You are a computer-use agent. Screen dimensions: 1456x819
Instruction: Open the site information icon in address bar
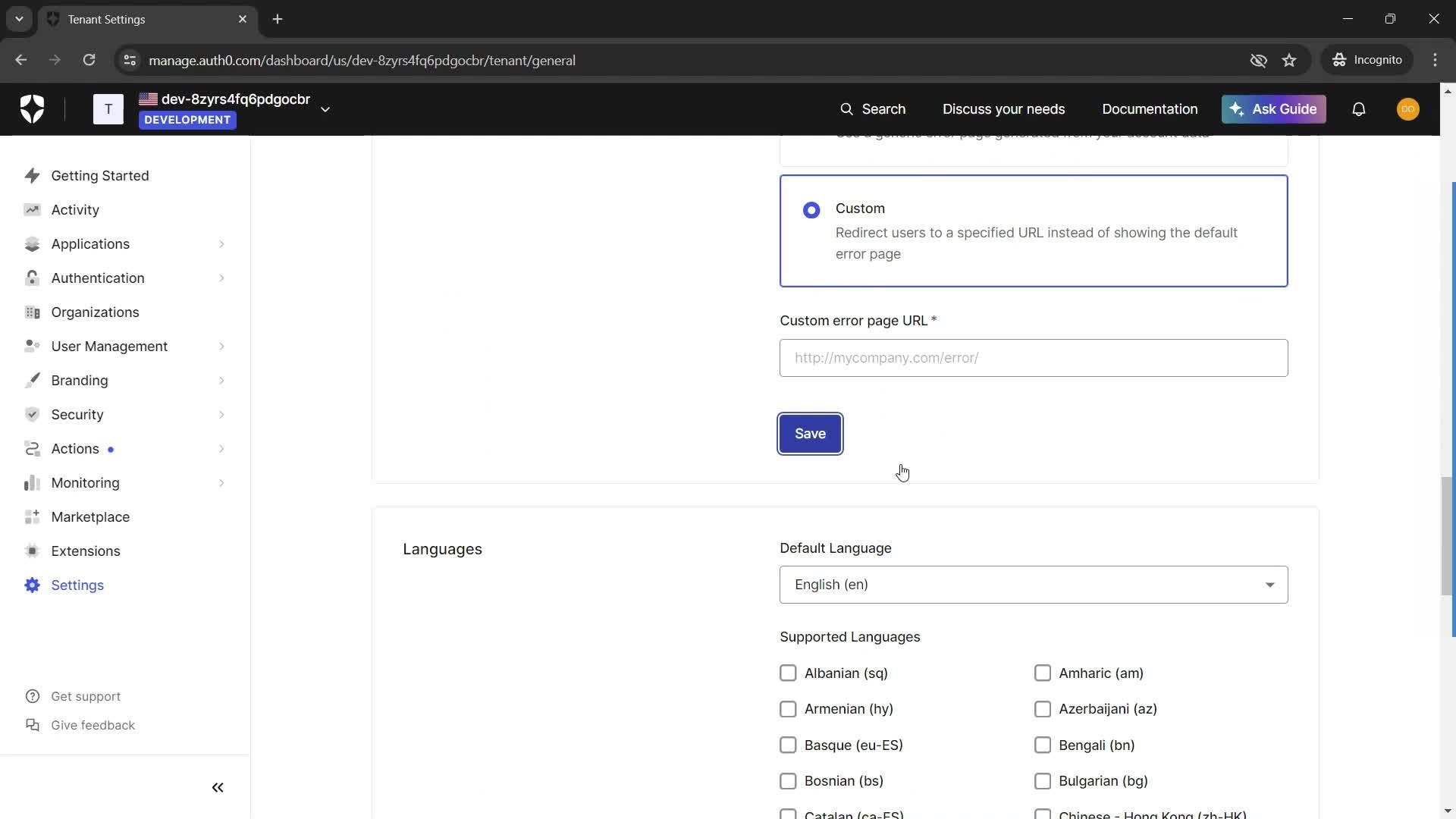tap(130, 61)
